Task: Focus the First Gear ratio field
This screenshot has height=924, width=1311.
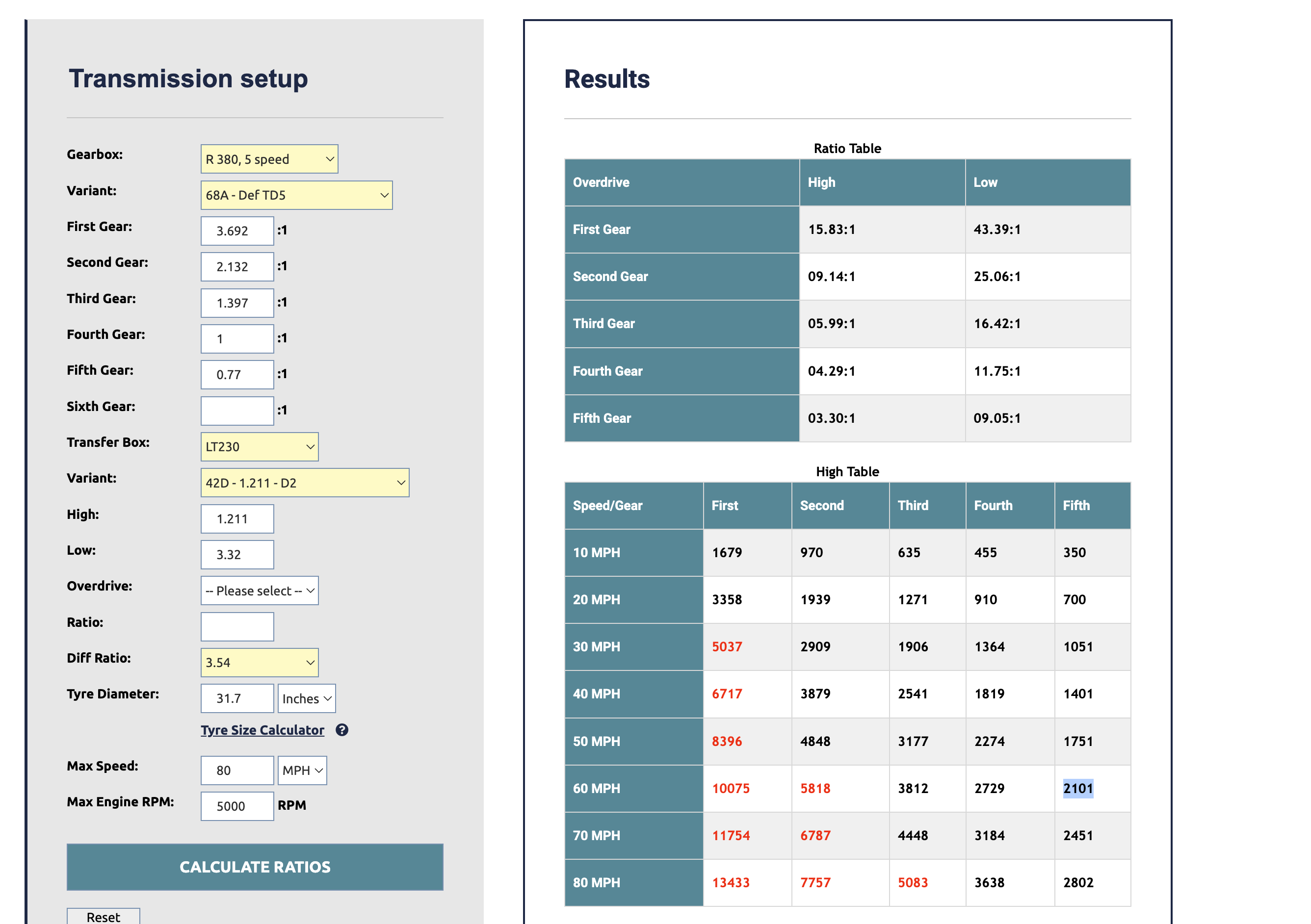Action: click(x=237, y=231)
